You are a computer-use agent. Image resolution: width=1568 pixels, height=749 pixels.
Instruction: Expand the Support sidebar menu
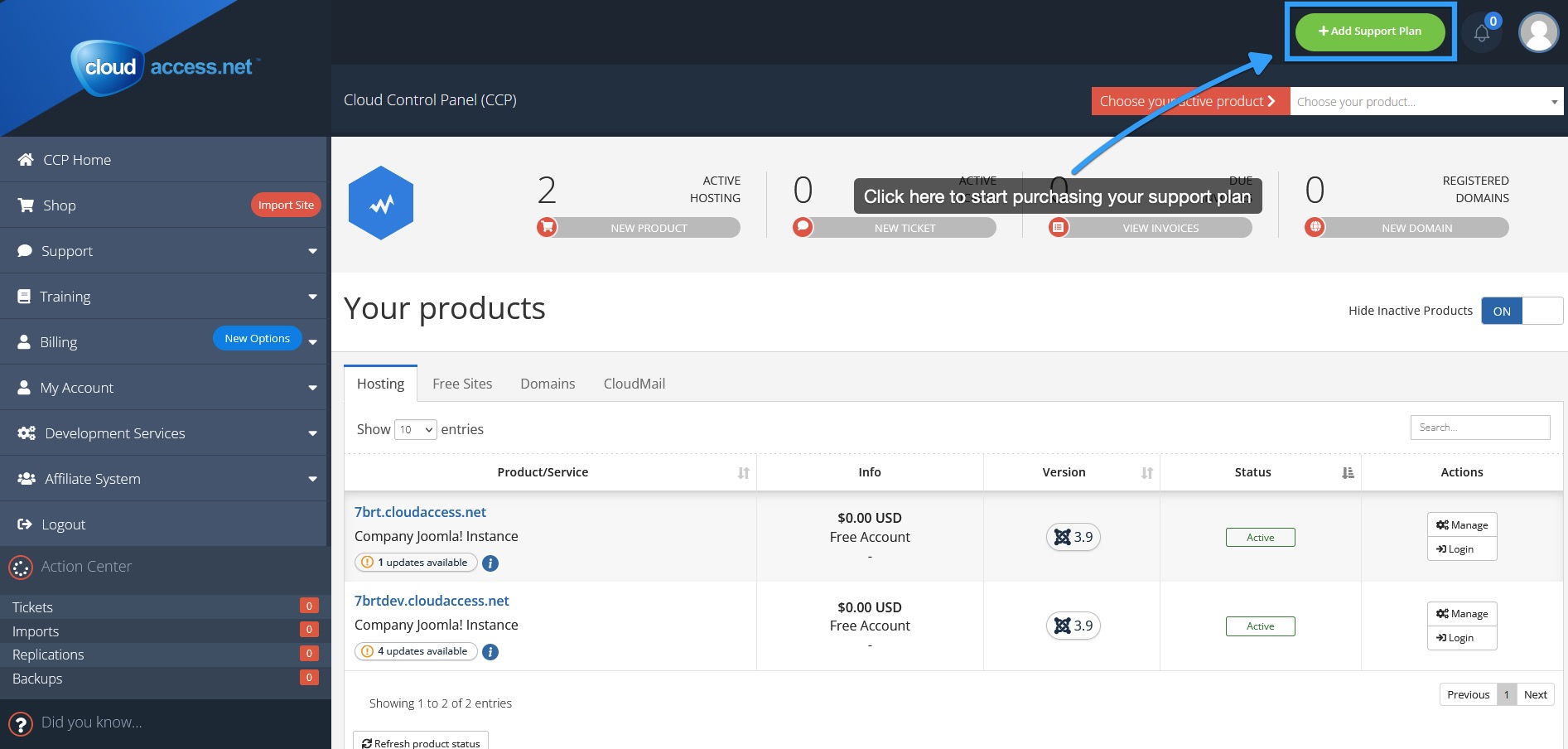(163, 251)
